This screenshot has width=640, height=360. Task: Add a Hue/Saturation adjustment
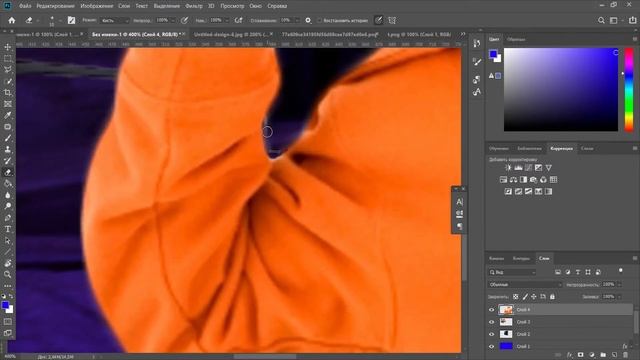click(503, 180)
